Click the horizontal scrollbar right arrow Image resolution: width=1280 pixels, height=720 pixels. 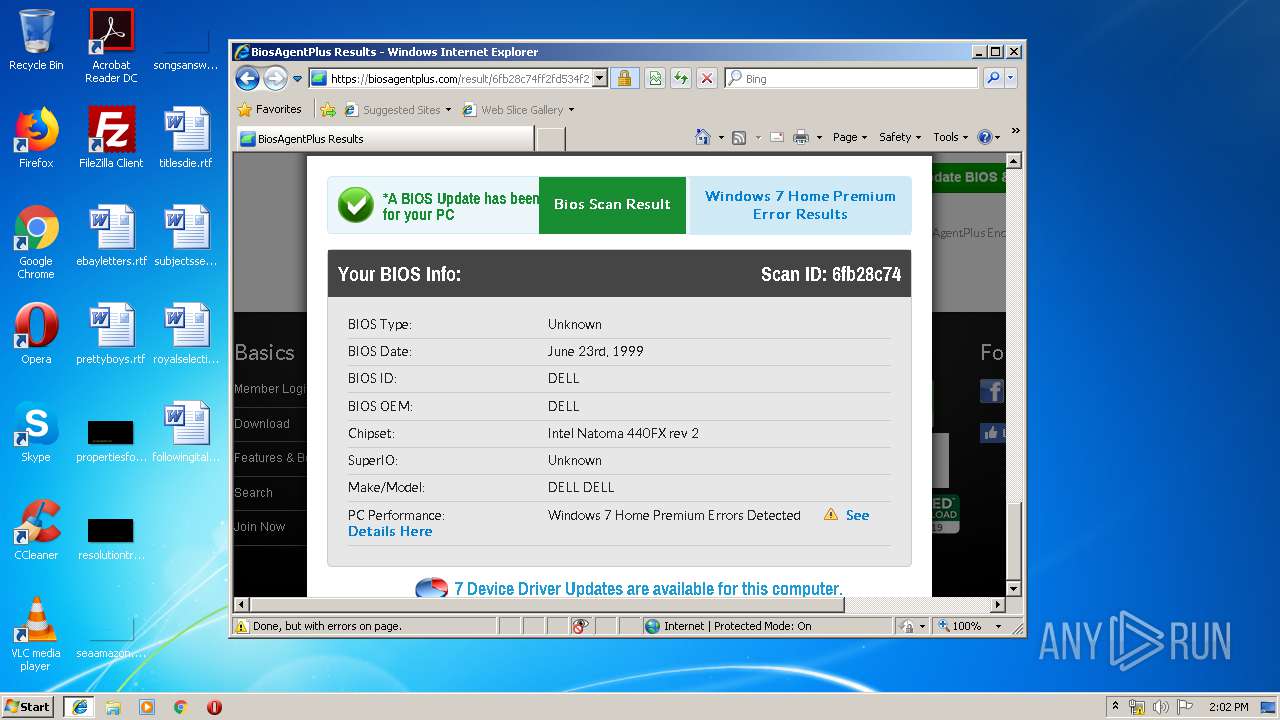(x=998, y=605)
